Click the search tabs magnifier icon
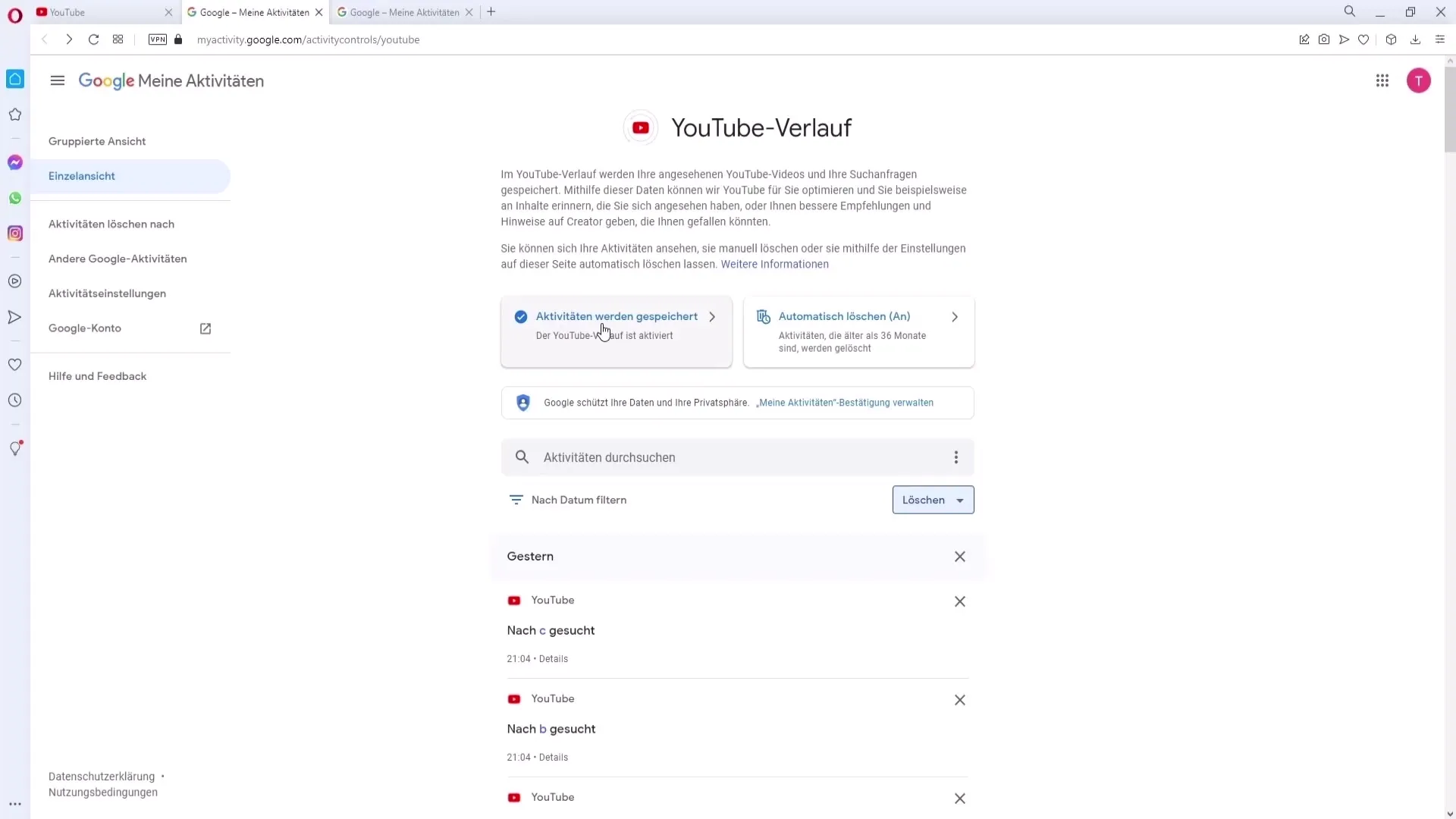The height and width of the screenshot is (819, 1456). click(x=1350, y=11)
